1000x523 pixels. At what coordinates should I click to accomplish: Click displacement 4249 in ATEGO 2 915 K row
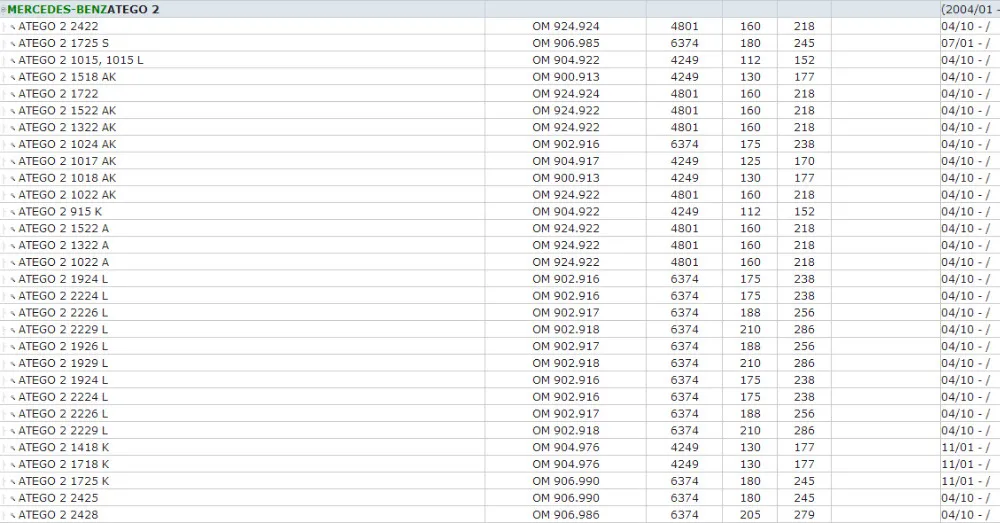click(684, 212)
